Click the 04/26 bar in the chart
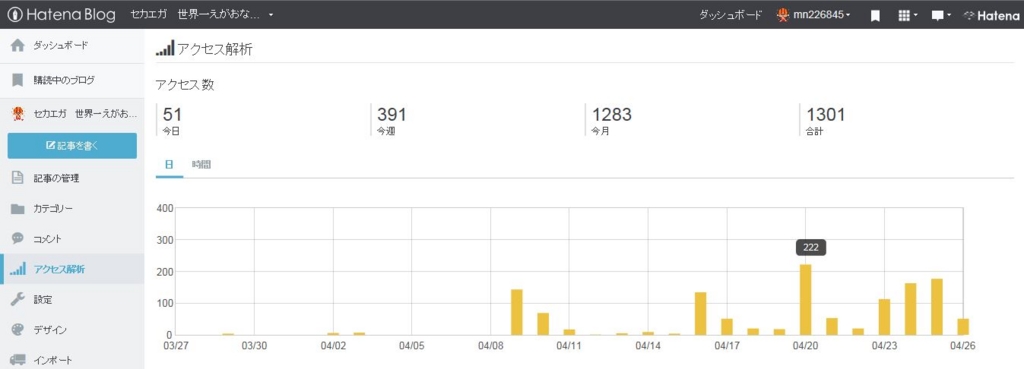The height and width of the screenshot is (369, 1024). [963, 327]
